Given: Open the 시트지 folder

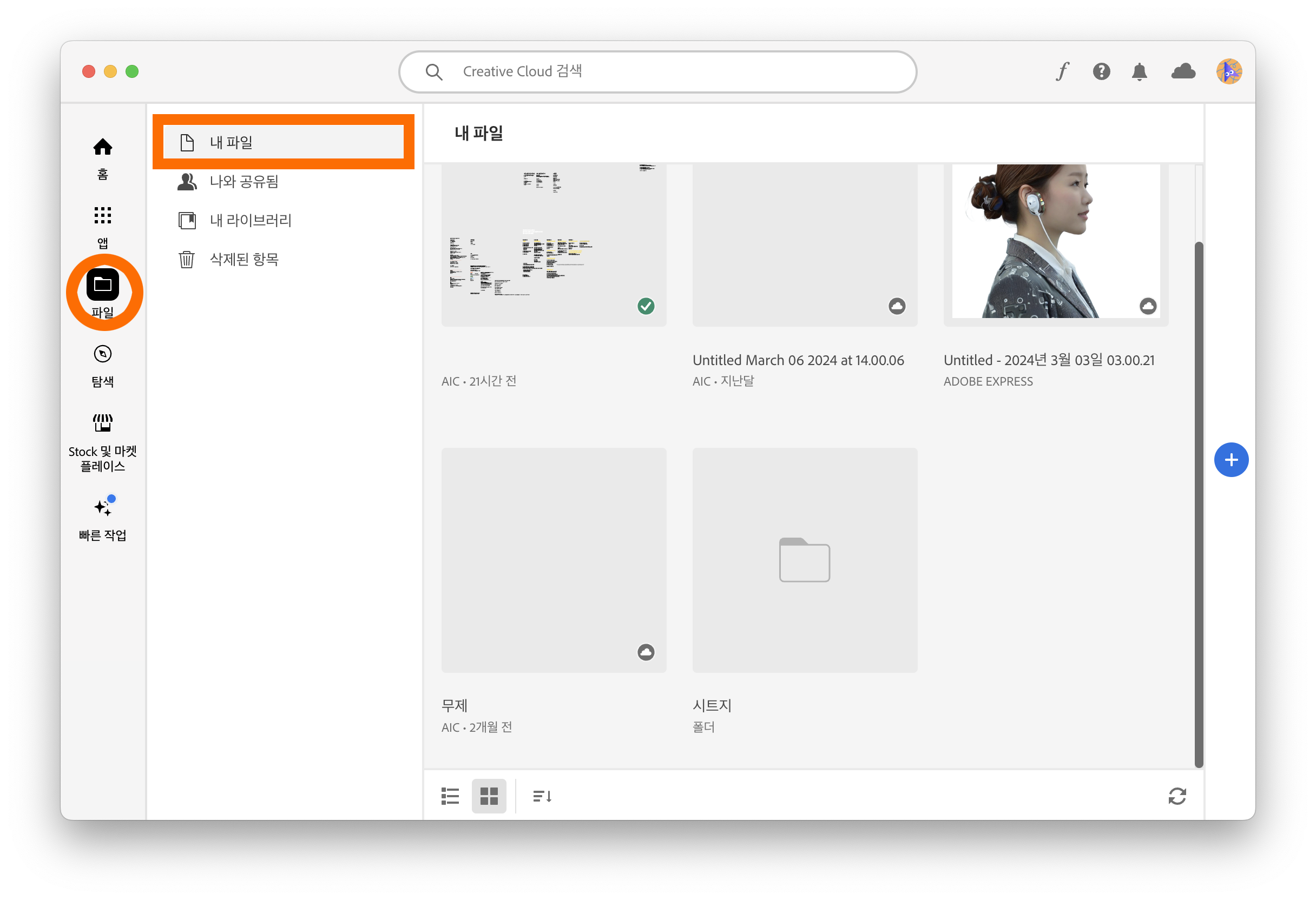Looking at the screenshot, I should coord(804,560).
